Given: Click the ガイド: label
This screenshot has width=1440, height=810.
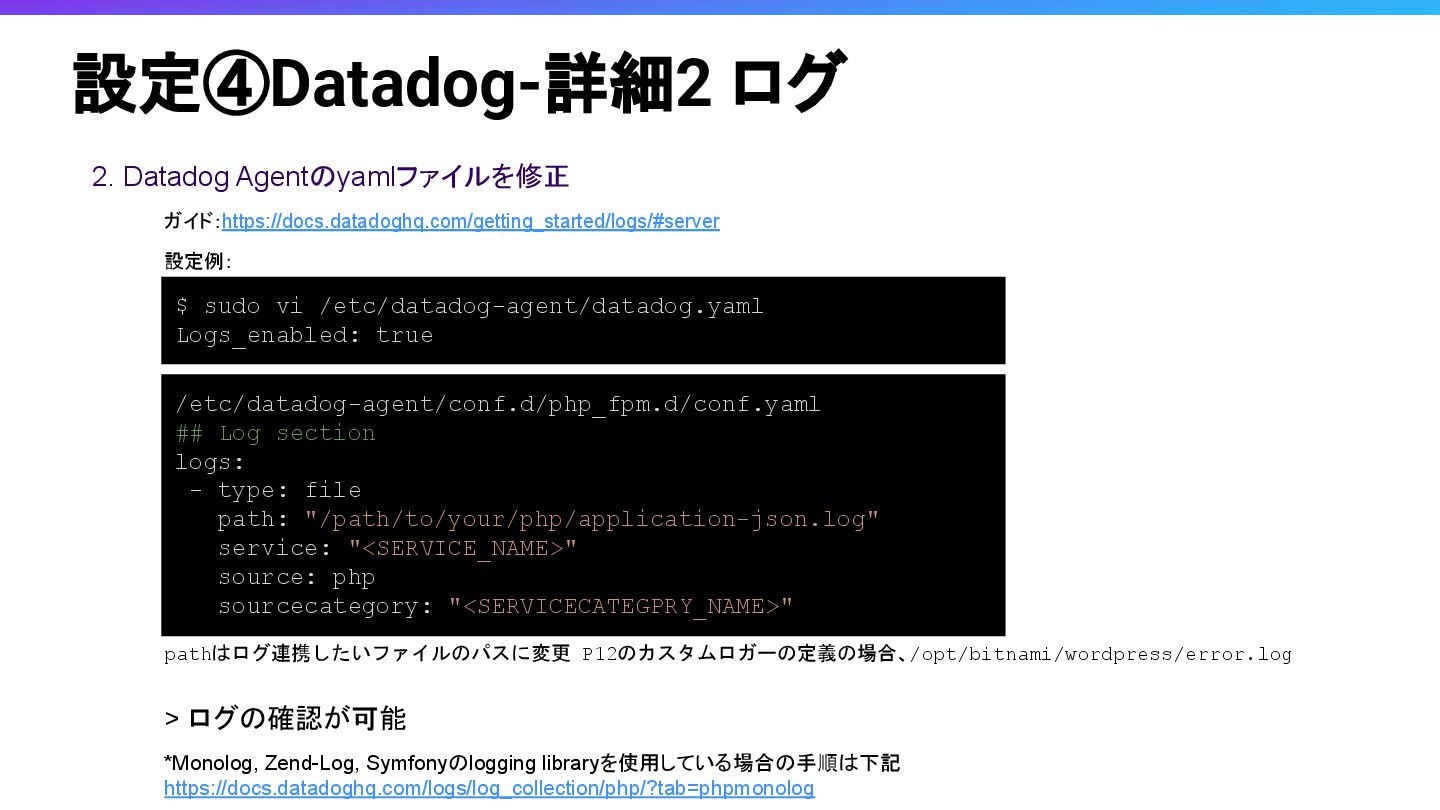Looking at the screenshot, I should 192,221.
